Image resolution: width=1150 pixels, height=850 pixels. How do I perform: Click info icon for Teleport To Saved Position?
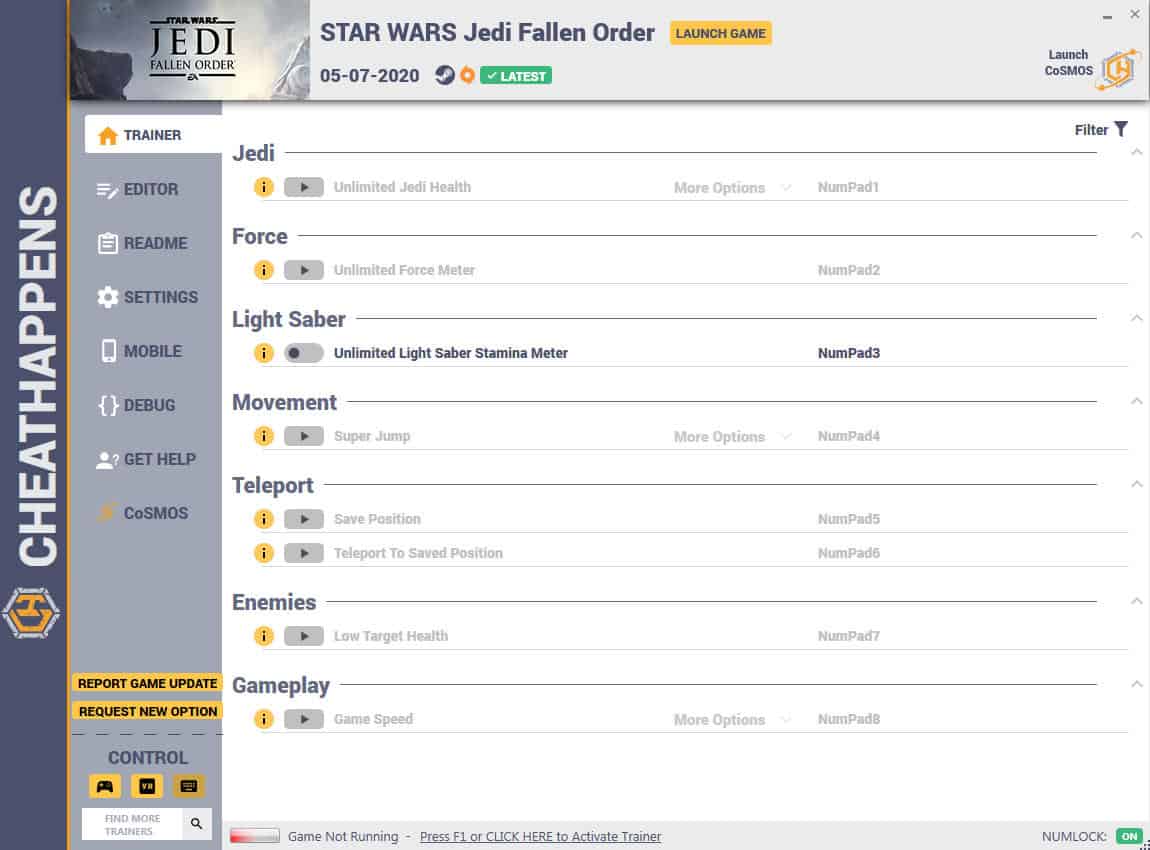point(263,553)
